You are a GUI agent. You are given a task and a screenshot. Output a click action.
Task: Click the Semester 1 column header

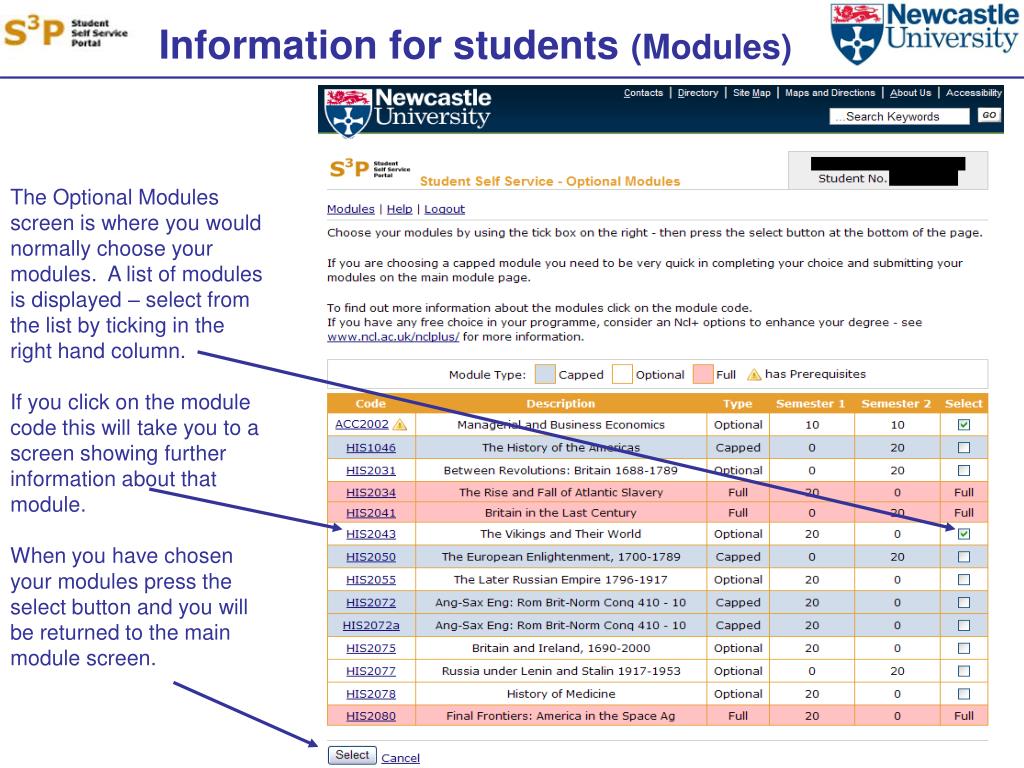[x=810, y=404]
